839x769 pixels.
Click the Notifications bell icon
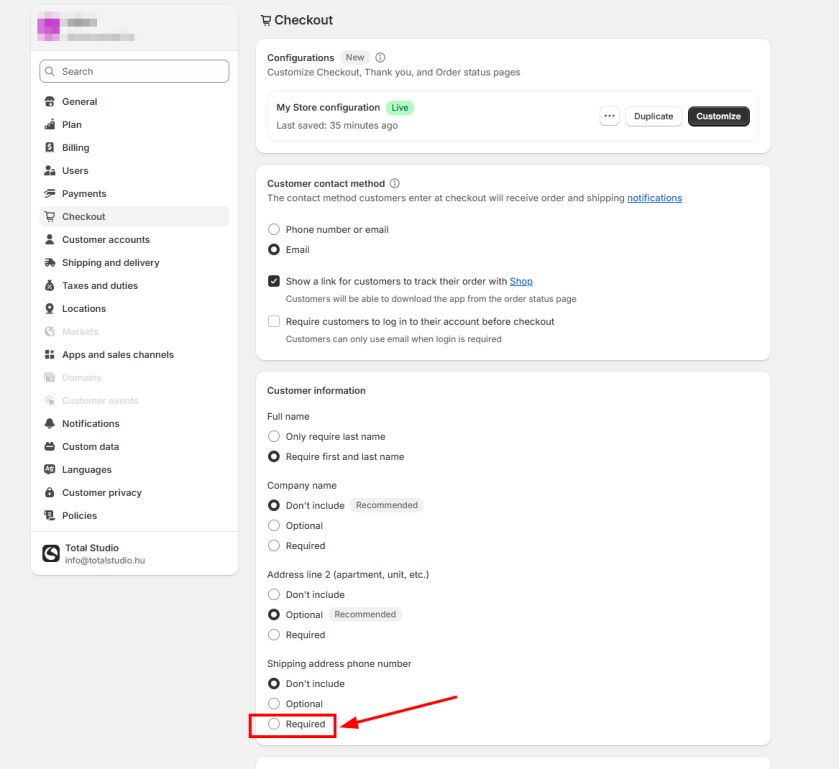(50, 424)
